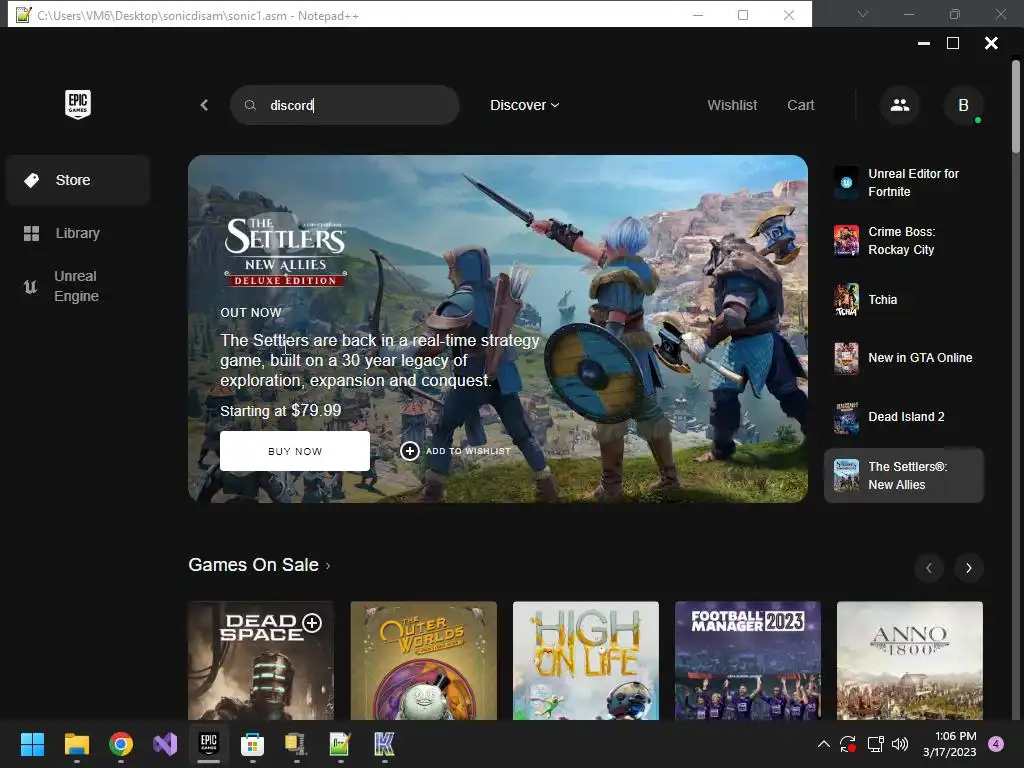This screenshot has height=768, width=1024.
Task: Click Epic Games Launcher taskbar icon
Action: pyautogui.click(x=209, y=743)
